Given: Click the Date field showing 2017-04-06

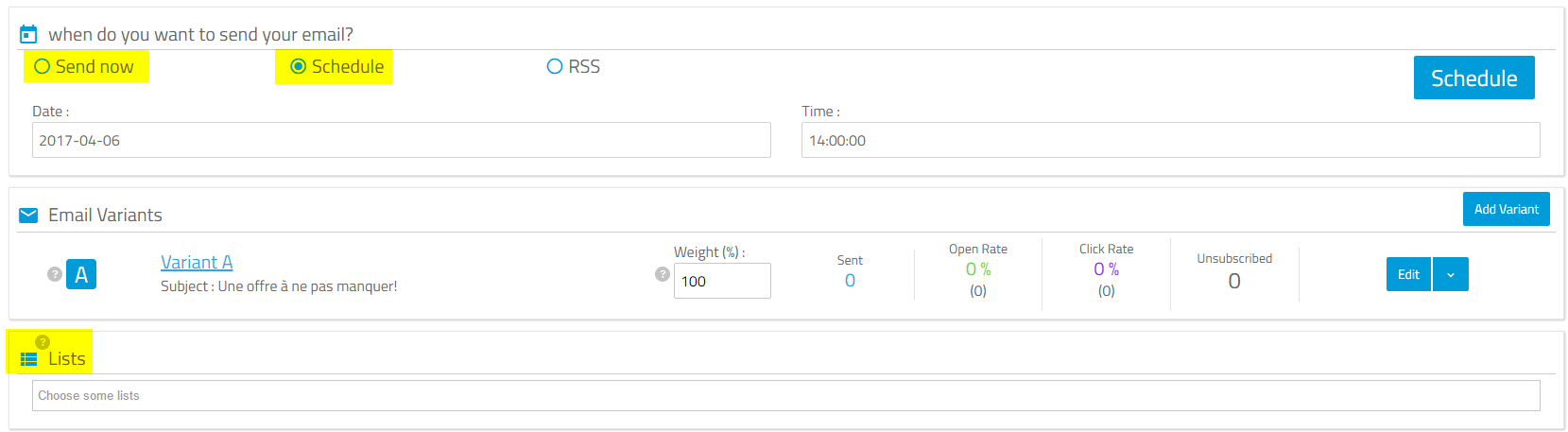Looking at the screenshot, I should (402, 140).
